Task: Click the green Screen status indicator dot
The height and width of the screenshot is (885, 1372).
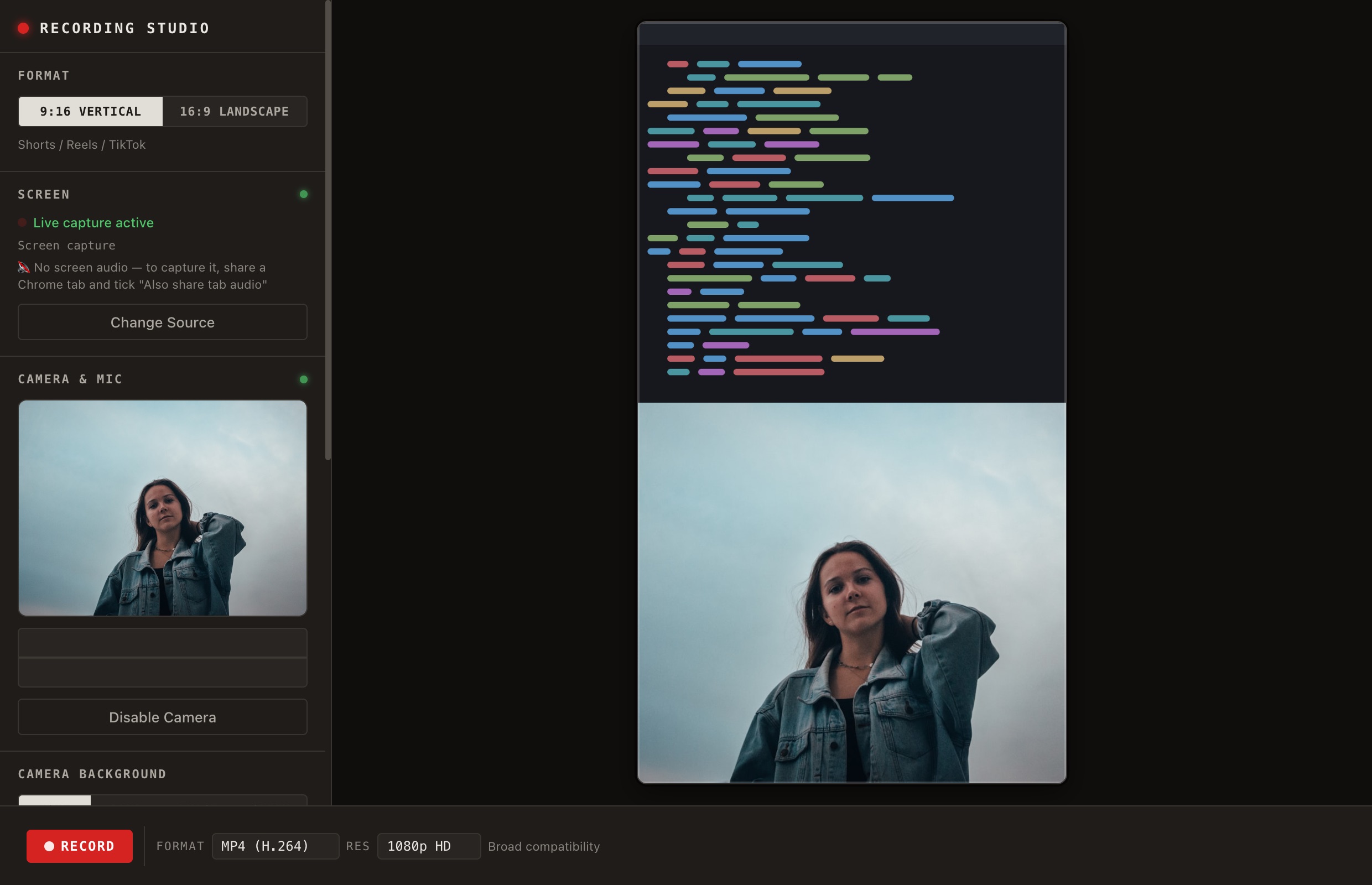Action: 304,194
